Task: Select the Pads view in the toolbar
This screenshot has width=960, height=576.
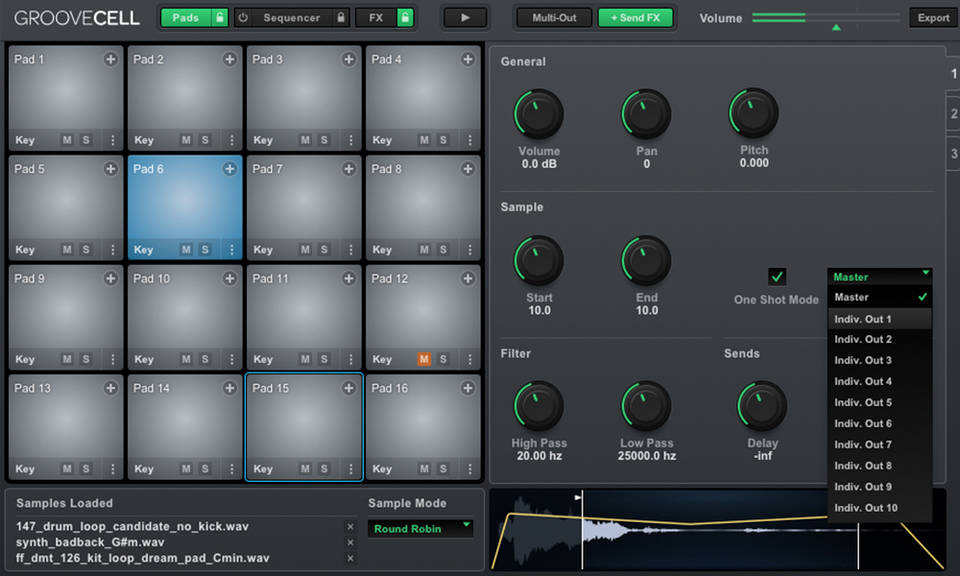Action: (x=186, y=17)
